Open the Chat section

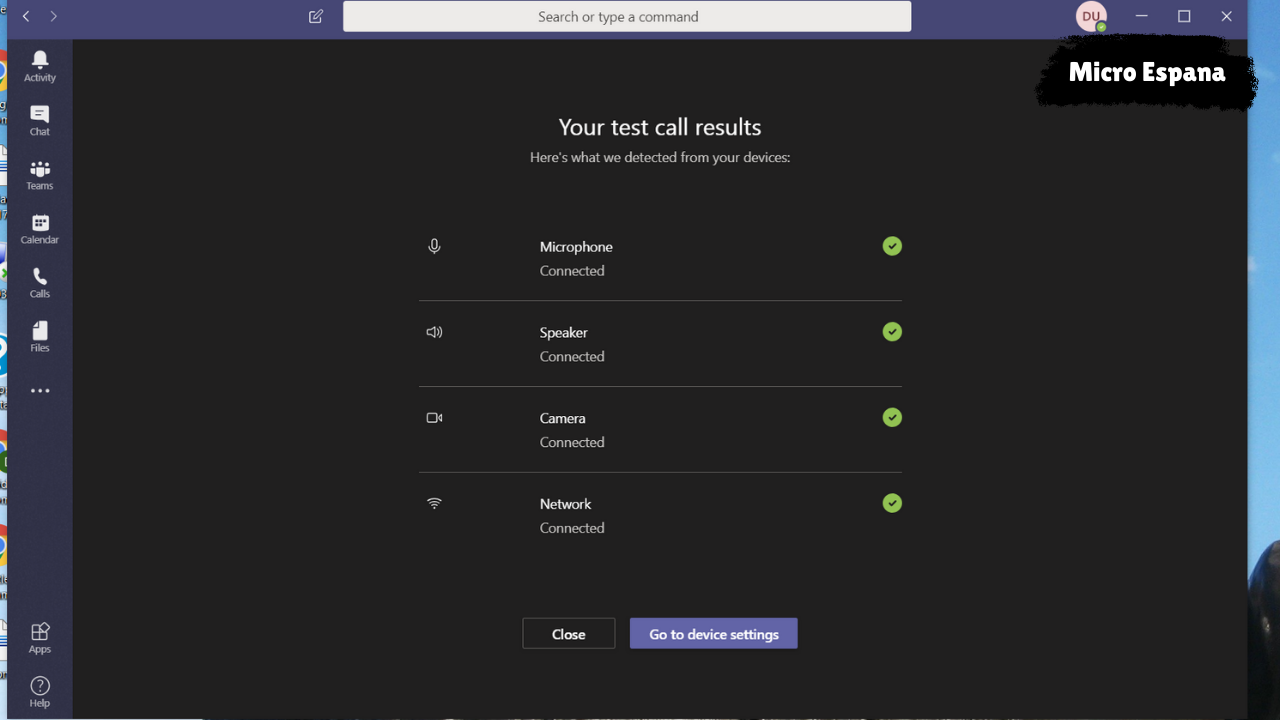coord(40,120)
